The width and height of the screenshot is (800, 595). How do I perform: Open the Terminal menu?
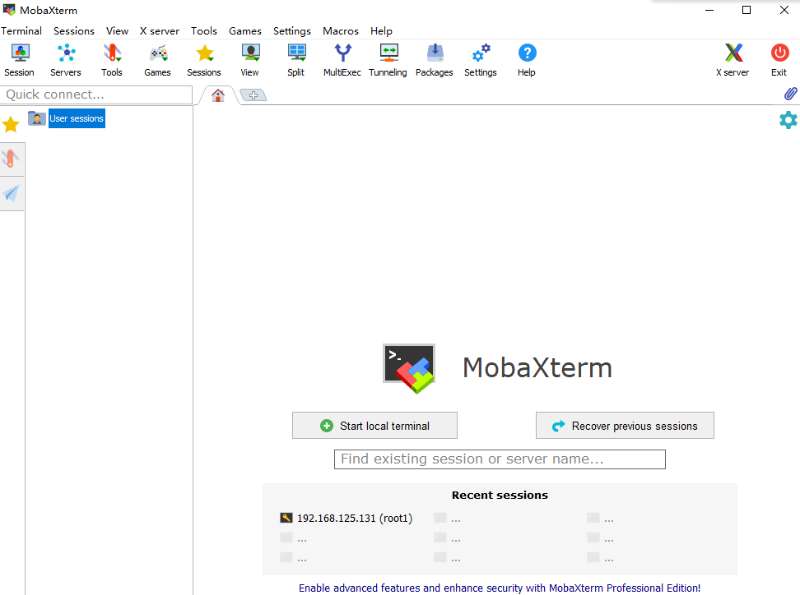point(21,31)
